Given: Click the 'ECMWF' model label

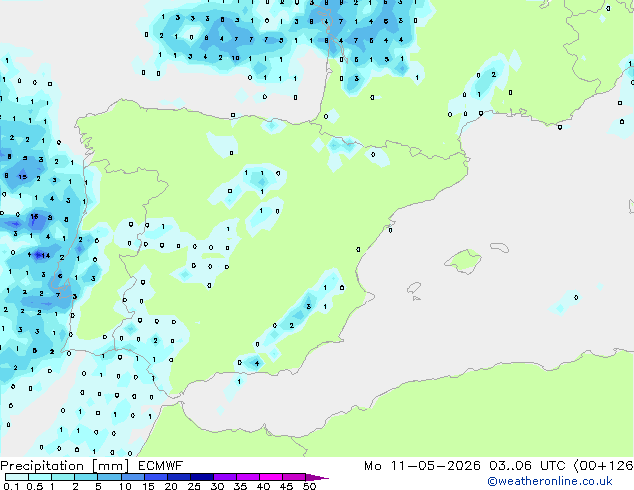Looking at the screenshot, I should click(161, 466).
